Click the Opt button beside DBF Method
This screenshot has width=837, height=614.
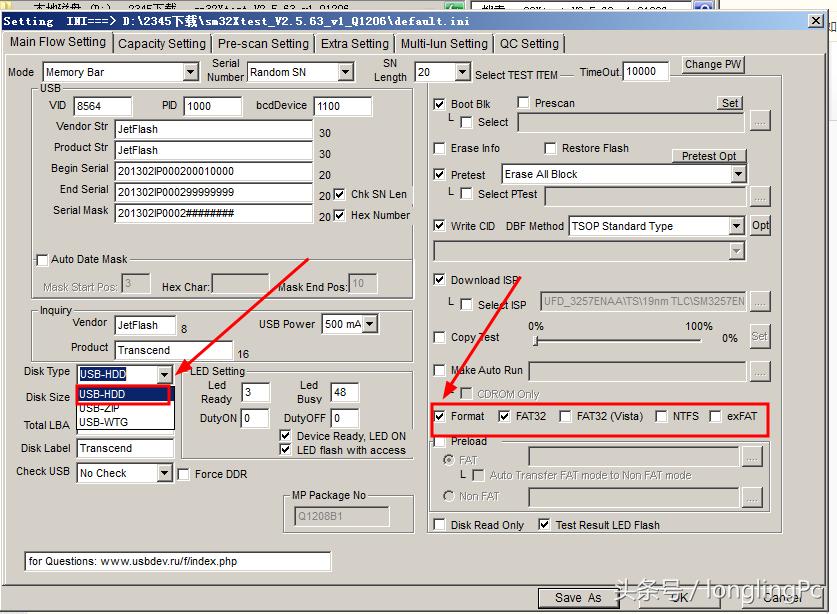click(760, 226)
